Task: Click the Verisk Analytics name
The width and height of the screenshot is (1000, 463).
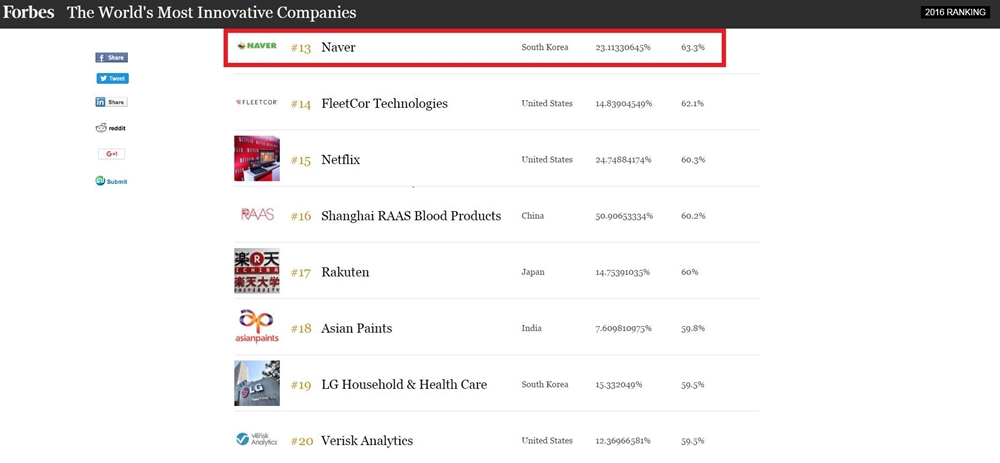Action: point(366,440)
